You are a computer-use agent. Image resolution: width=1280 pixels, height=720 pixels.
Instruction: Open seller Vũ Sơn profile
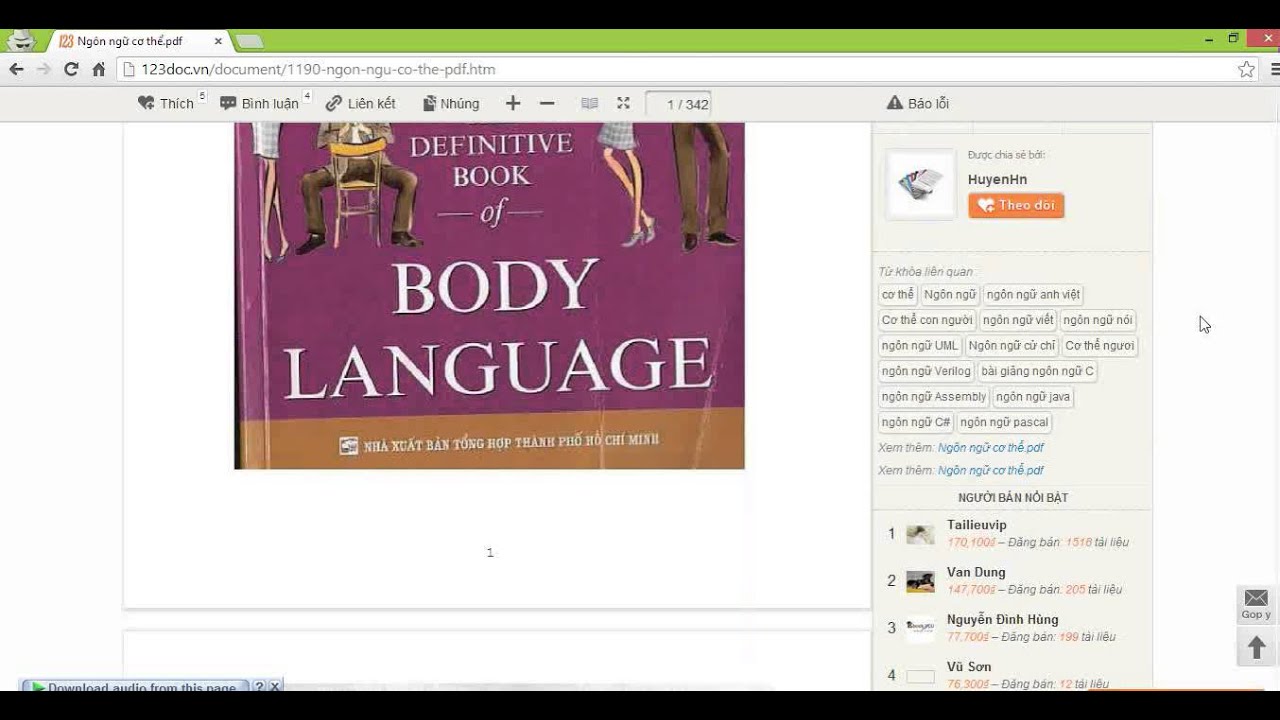pos(969,667)
